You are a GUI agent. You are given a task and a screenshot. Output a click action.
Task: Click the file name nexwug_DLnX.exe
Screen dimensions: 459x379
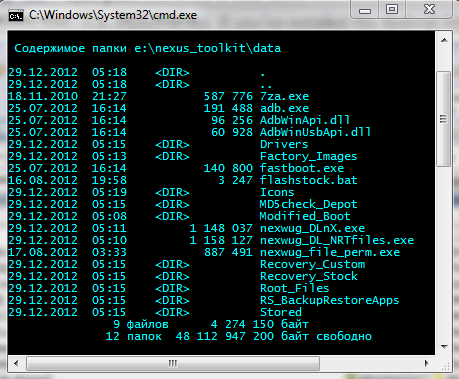click(312, 228)
